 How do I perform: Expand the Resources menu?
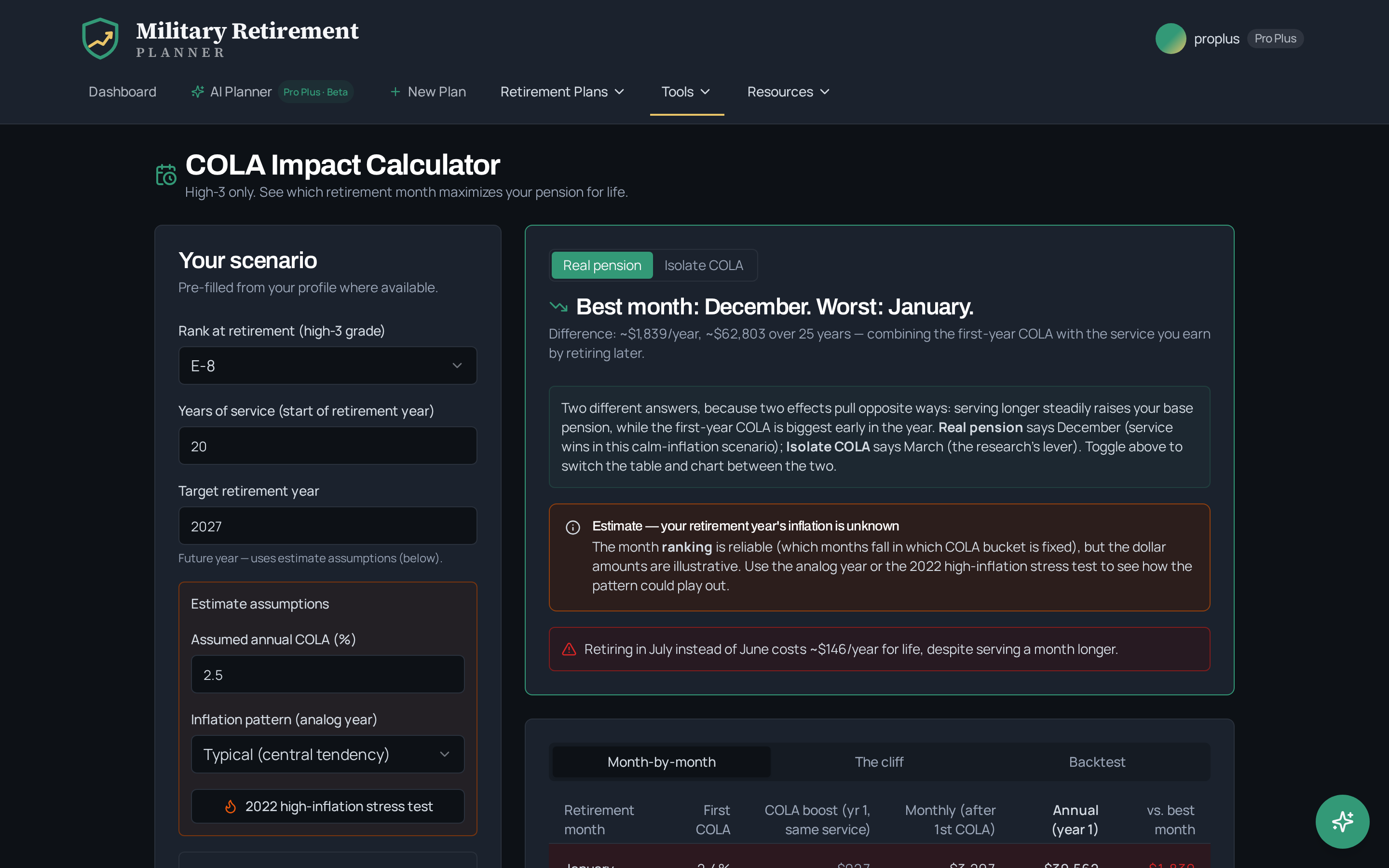[789, 92]
